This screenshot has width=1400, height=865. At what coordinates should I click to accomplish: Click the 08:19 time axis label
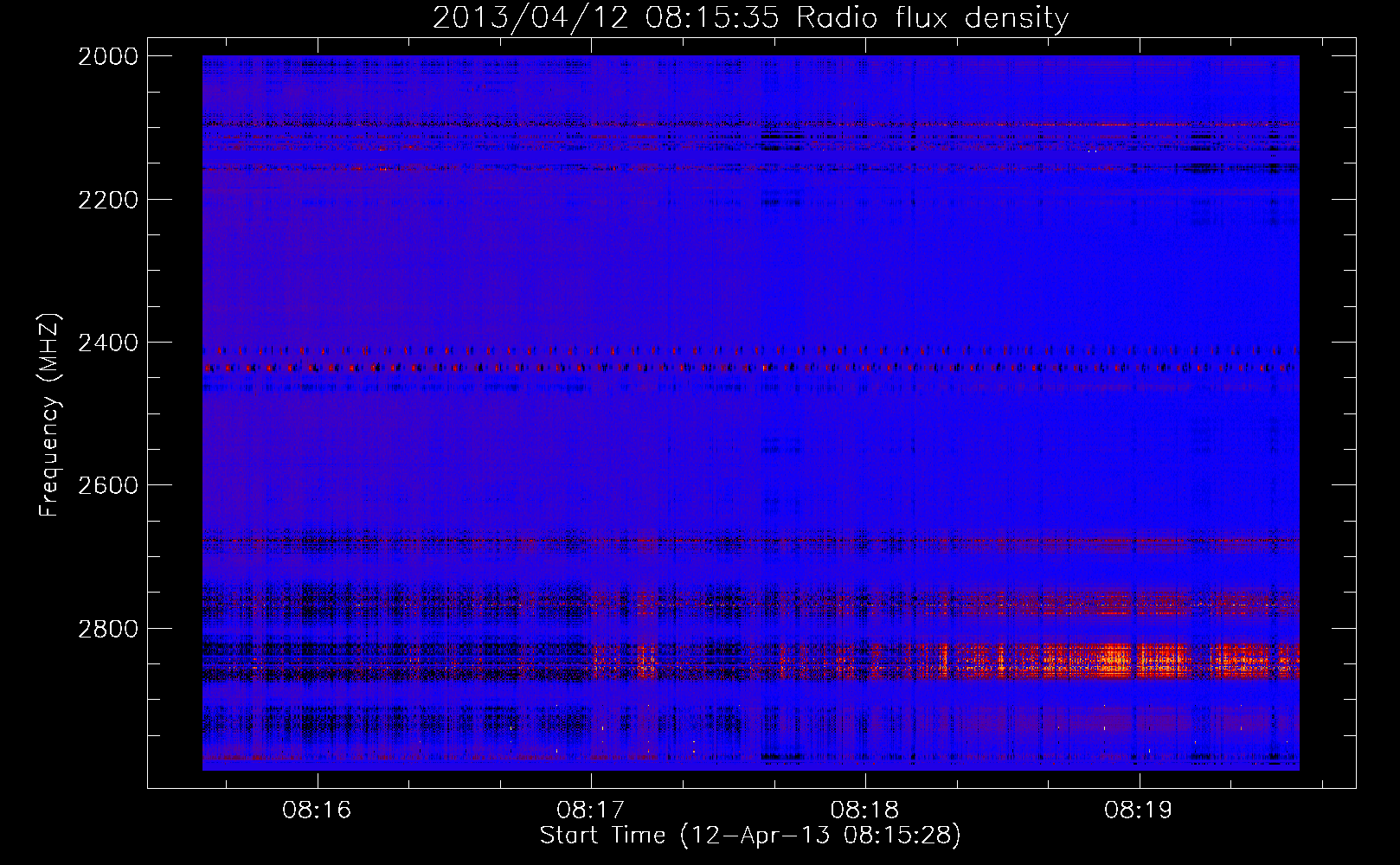pos(1139,810)
